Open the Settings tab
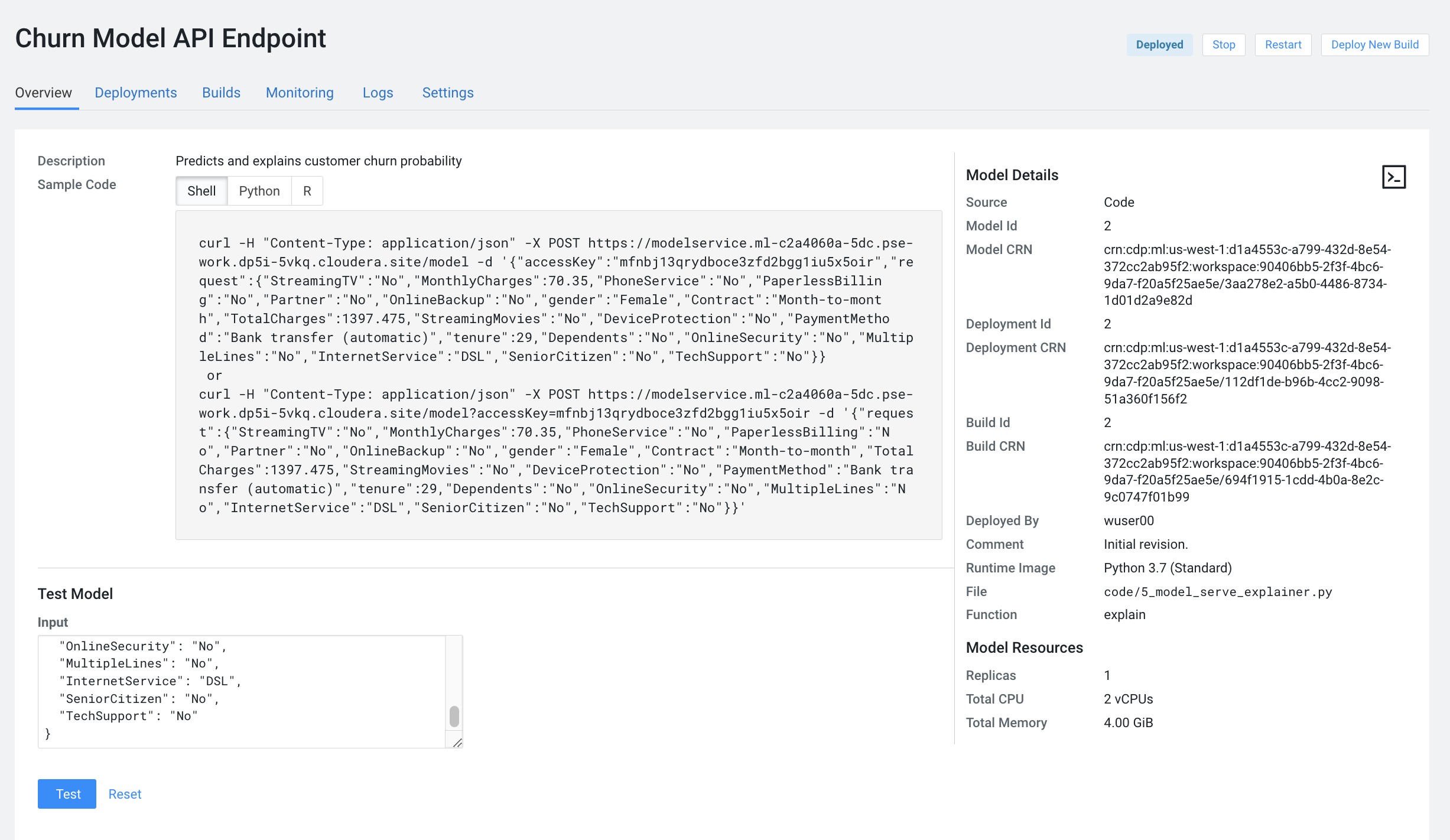Image resolution: width=1450 pixels, height=840 pixels. 447,93
